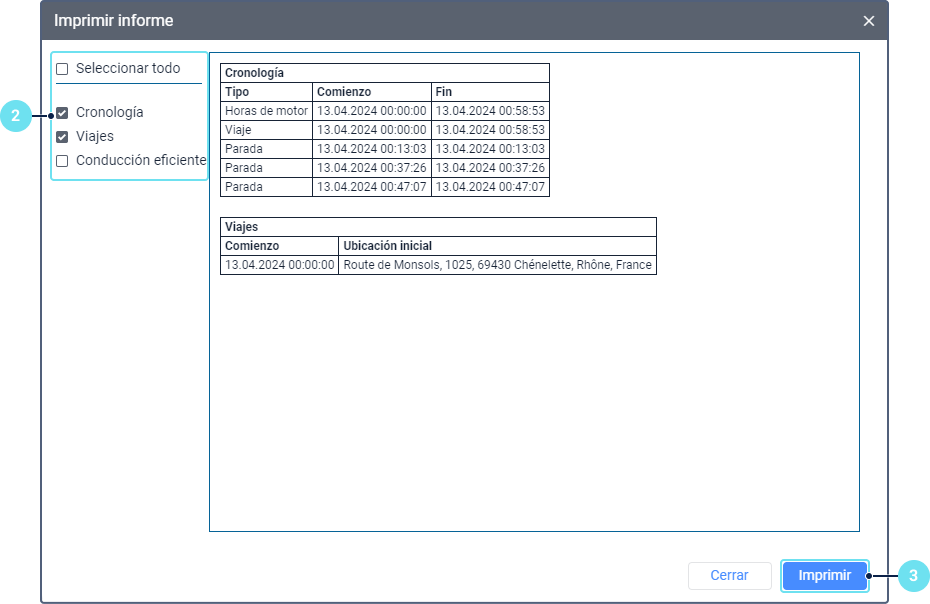The width and height of the screenshot is (930, 604).
Task: Click the Parada row starting at 00:13:03
Action: [242, 149]
